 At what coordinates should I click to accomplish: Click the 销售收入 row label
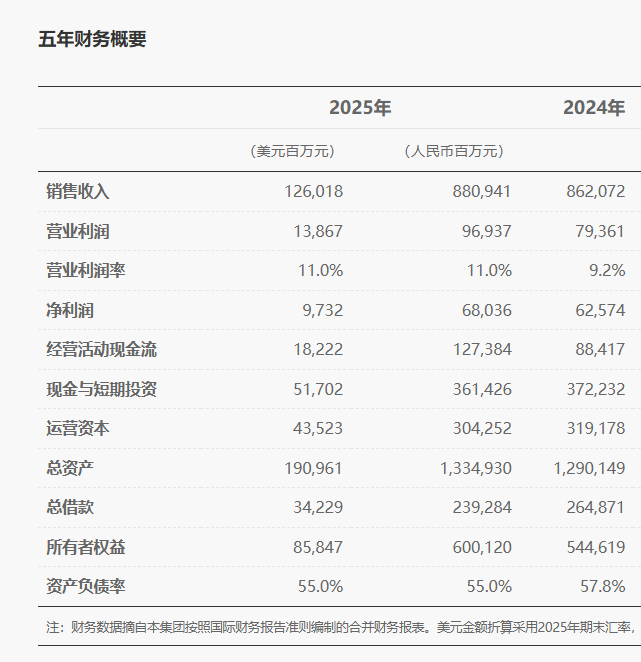click(x=78, y=191)
